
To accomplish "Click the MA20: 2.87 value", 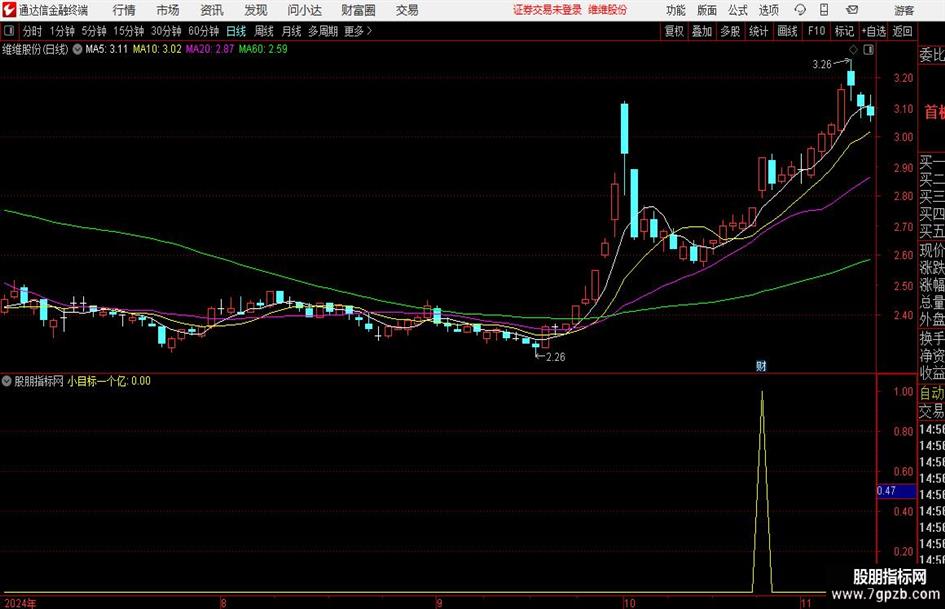I will click(x=210, y=49).
